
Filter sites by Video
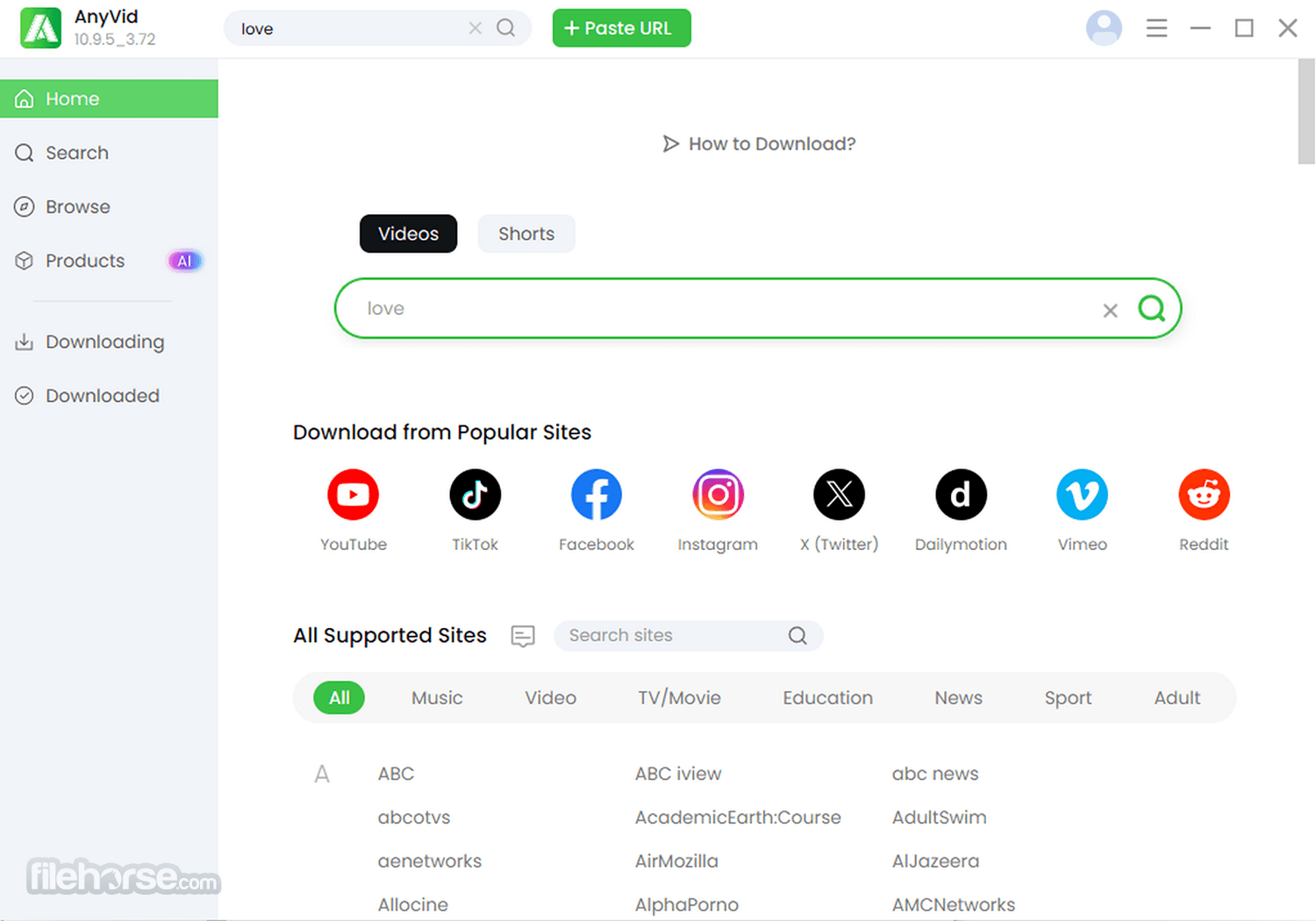550,697
